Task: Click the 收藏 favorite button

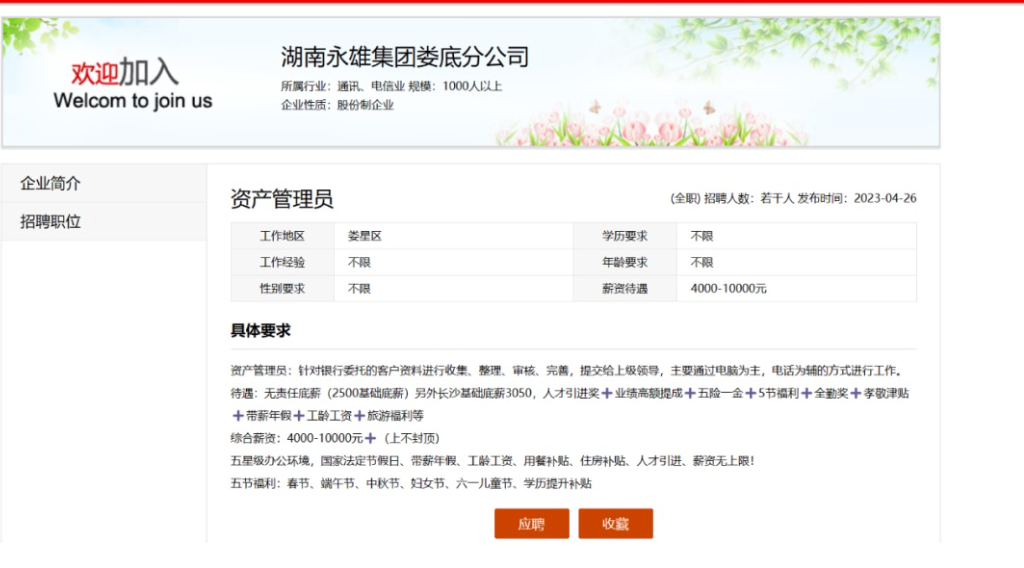Action: coord(615,524)
